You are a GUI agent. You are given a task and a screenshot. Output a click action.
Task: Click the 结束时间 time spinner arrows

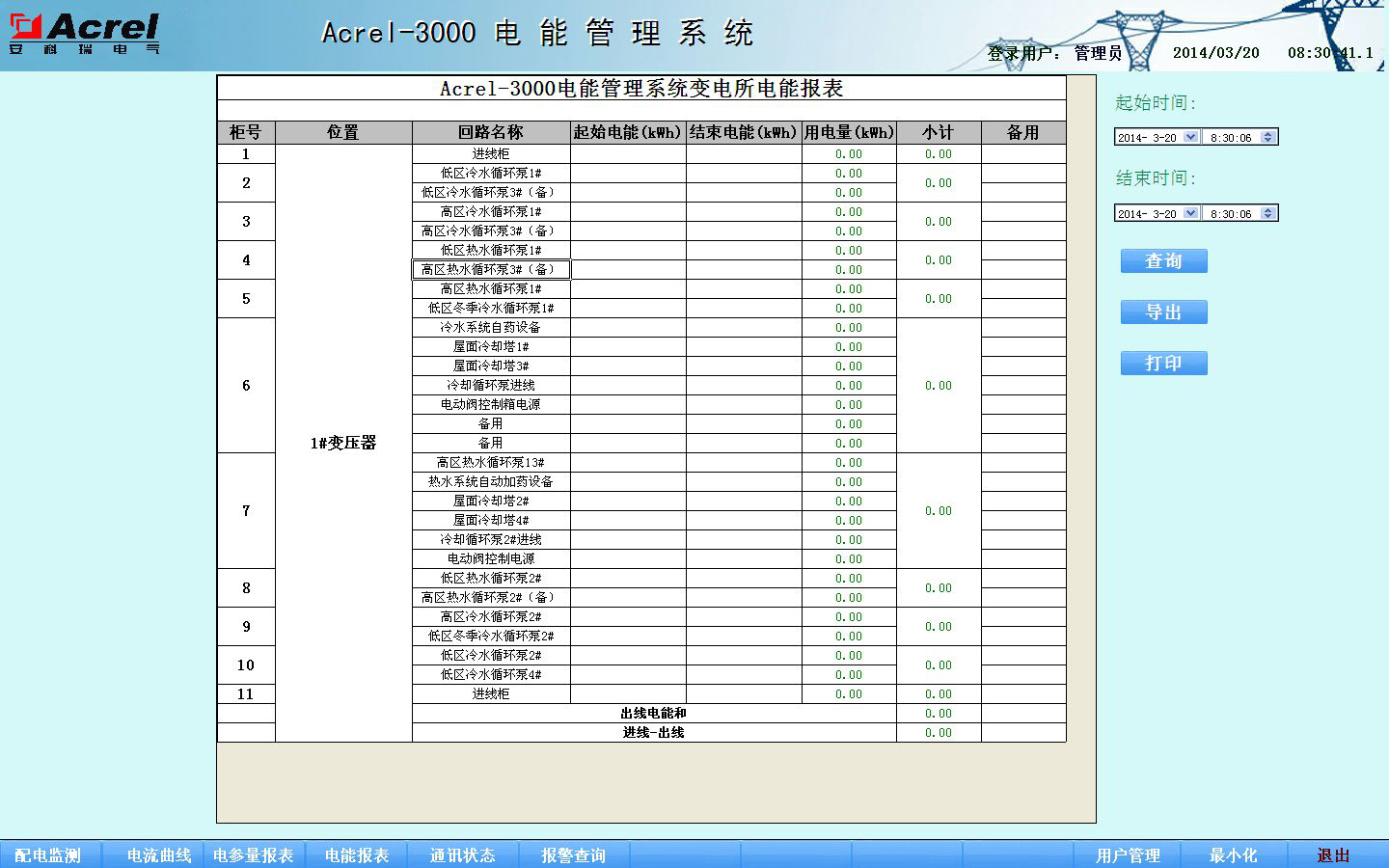(1268, 213)
